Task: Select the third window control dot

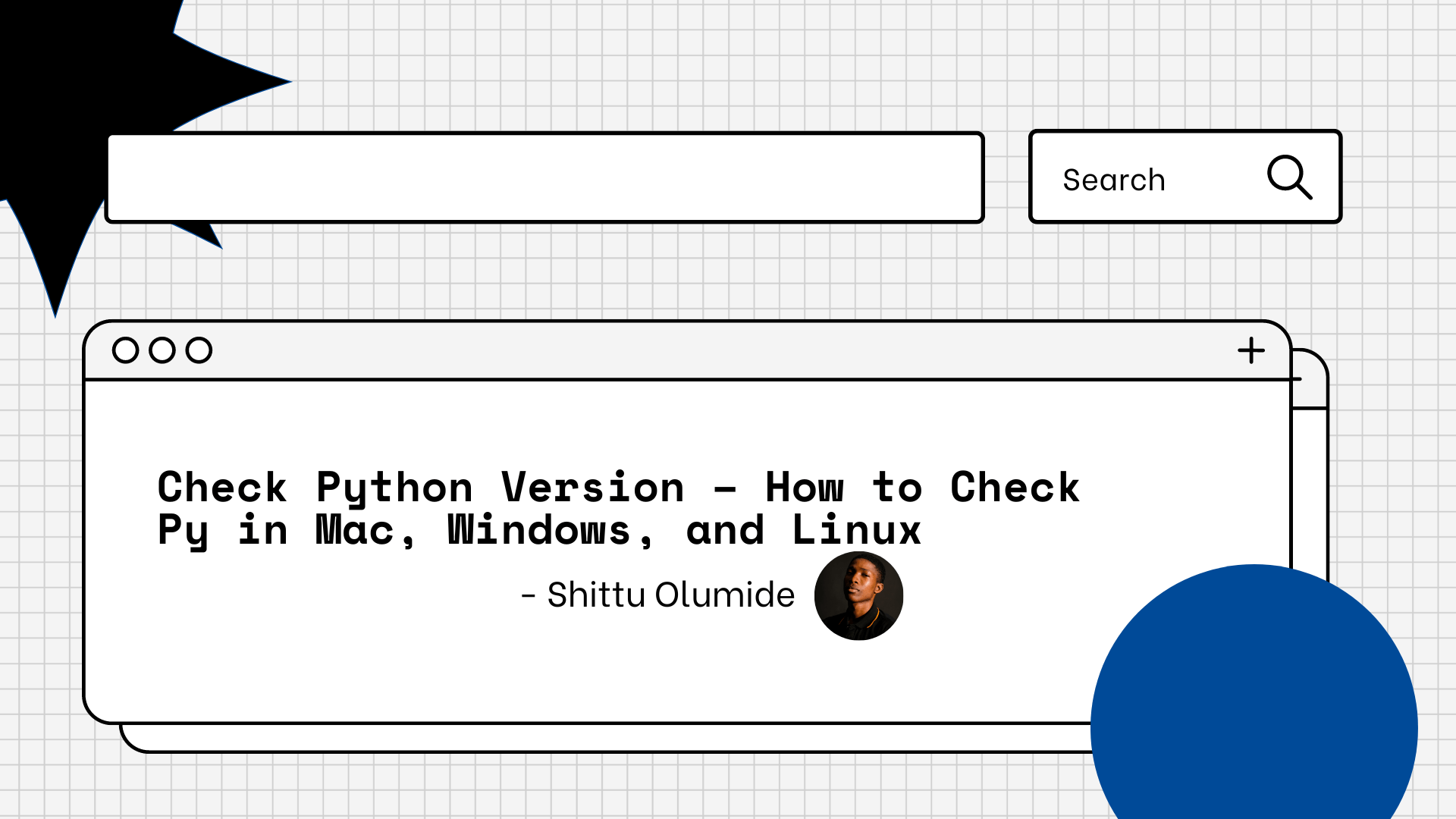Action: (x=199, y=350)
